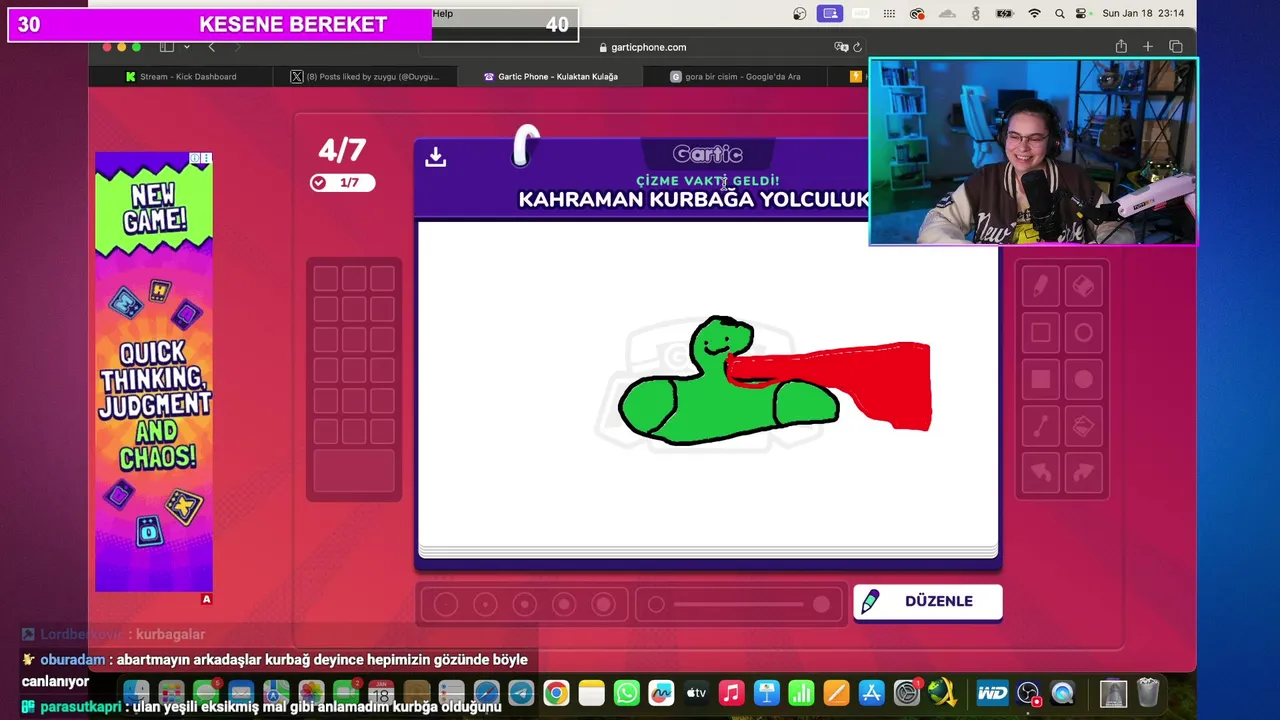Open App Store from the dock

tap(871, 693)
